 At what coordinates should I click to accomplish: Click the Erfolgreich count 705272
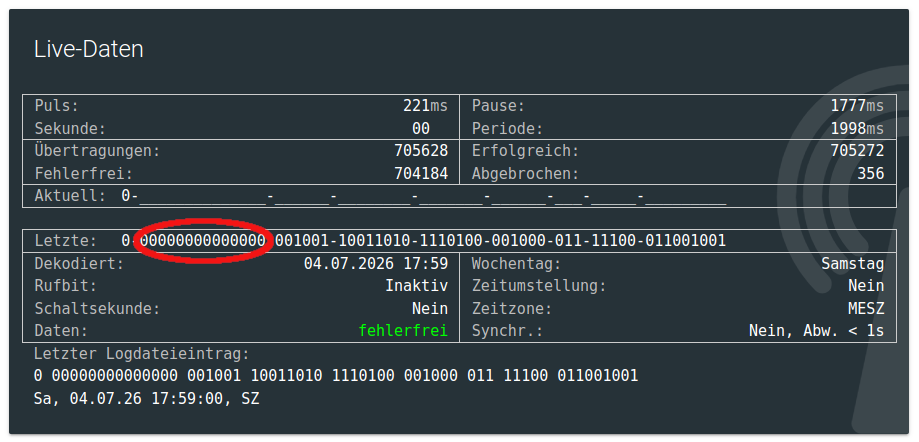coord(857,151)
